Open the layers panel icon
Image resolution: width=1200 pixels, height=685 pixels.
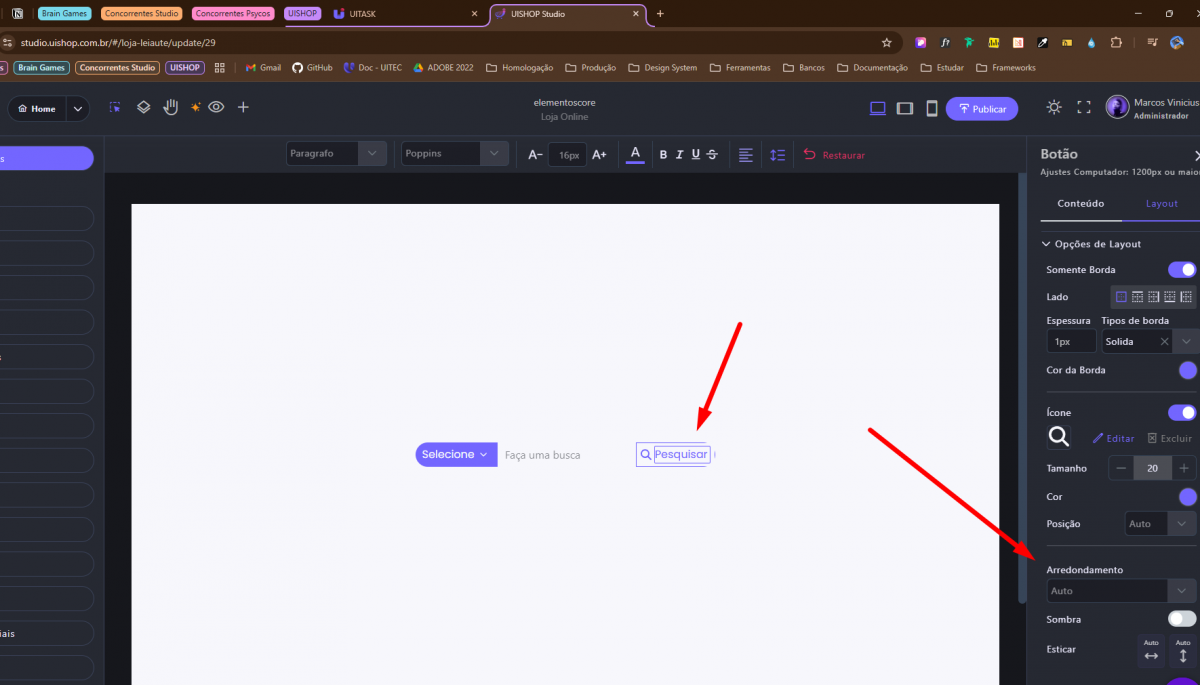pos(143,107)
